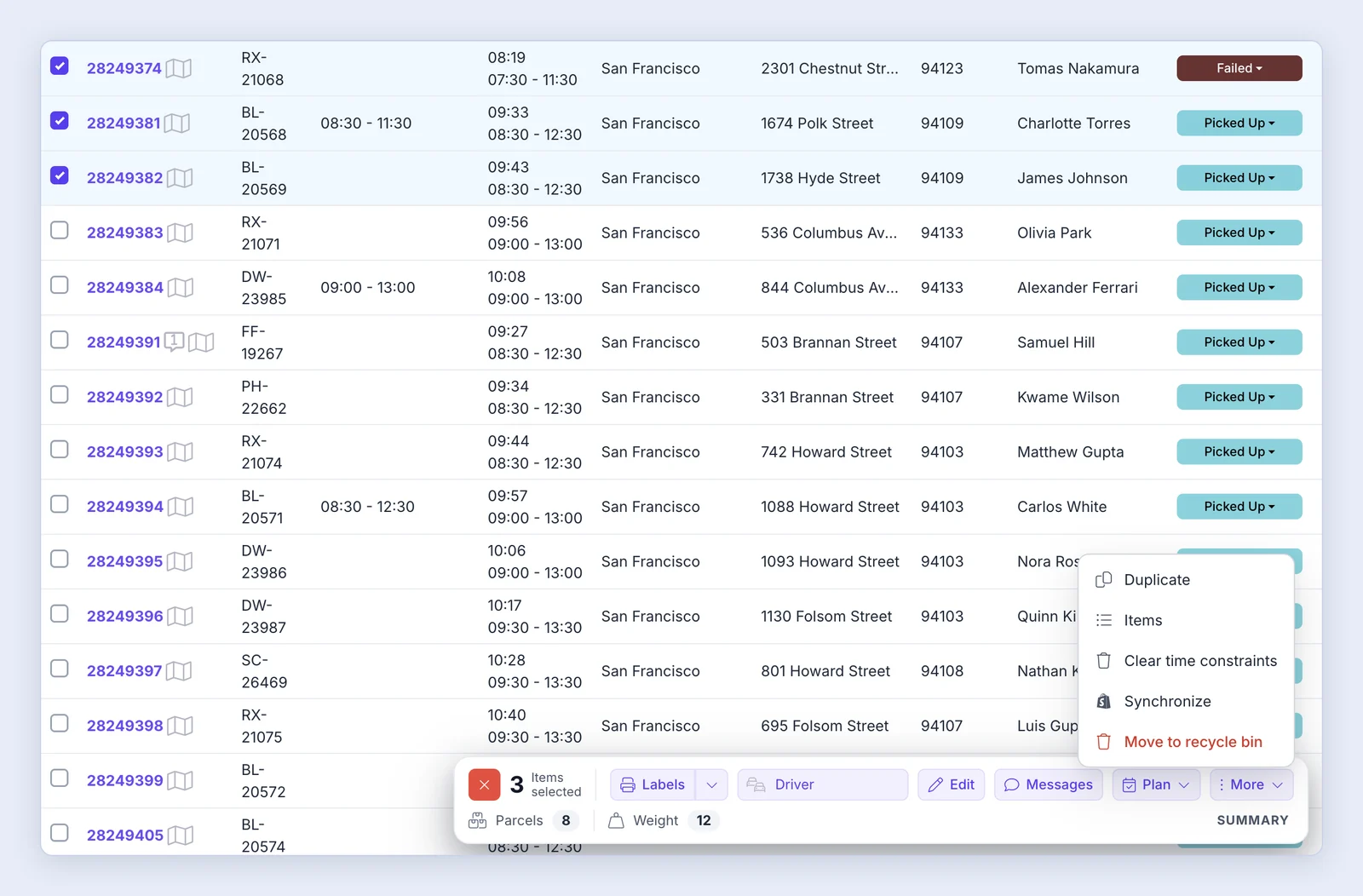Clear selection with the red X button
The width and height of the screenshot is (1363, 896).
pyautogui.click(x=484, y=784)
